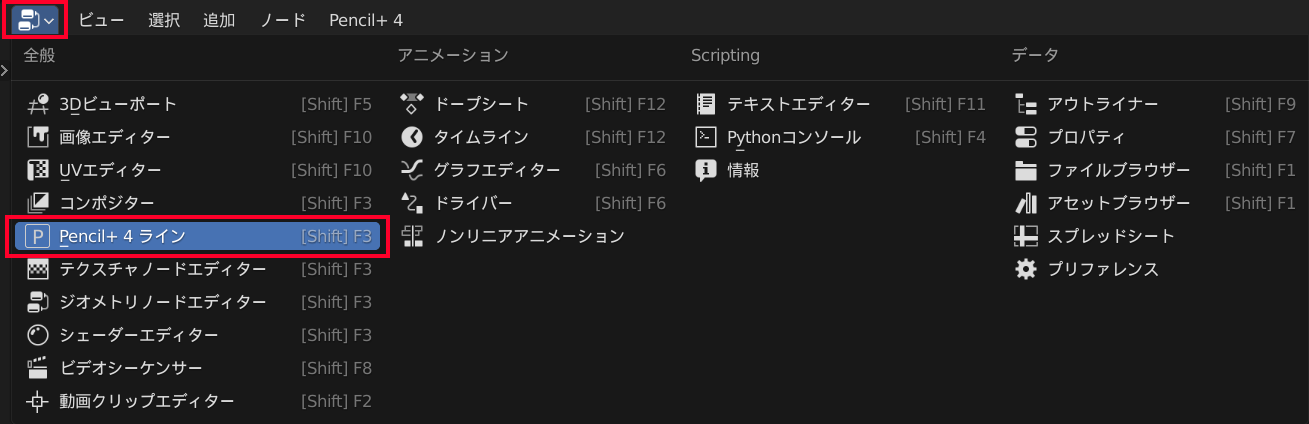The height and width of the screenshot is (424, 1309).
Task: Select the Dope Sheet icon
Action: pyautogui.click(x=412, y=104)
